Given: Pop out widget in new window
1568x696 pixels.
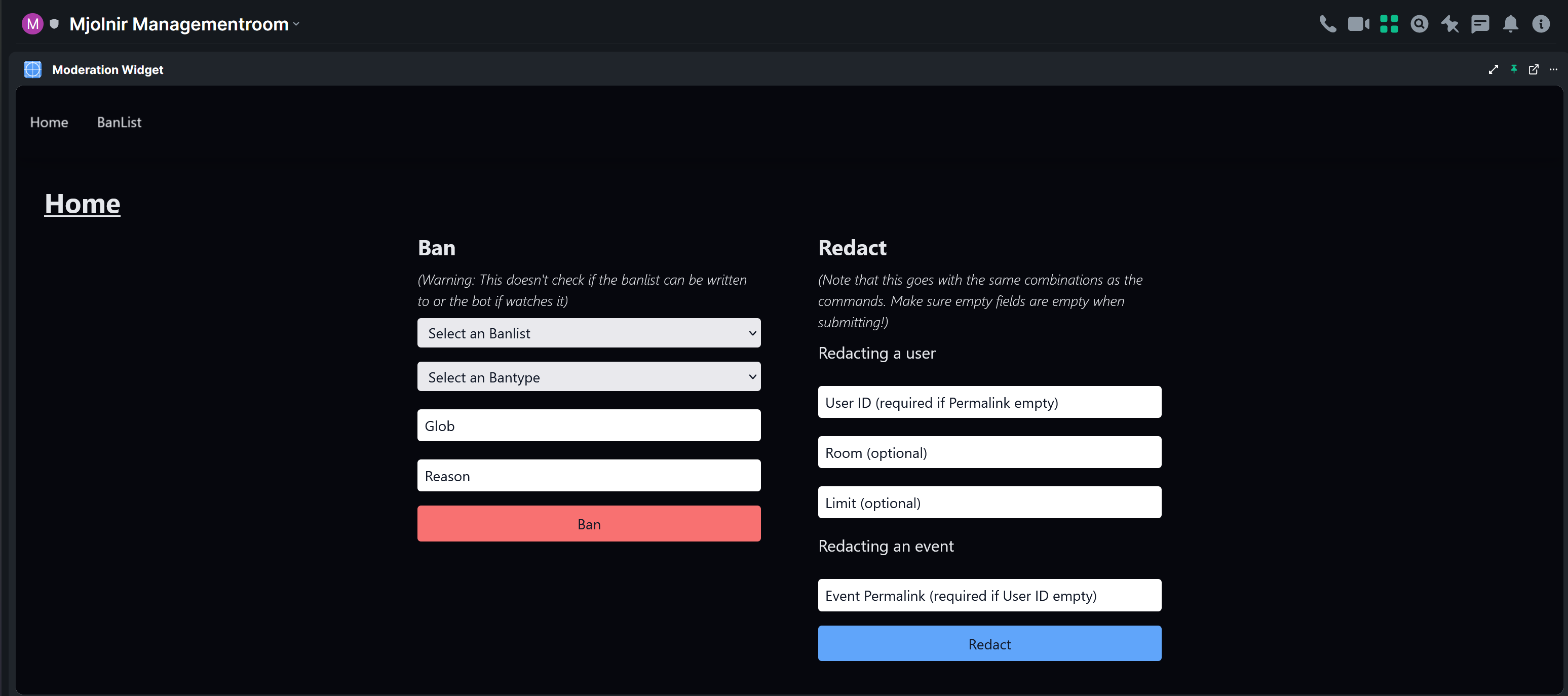Looking at the screenshot, I should pyautogui.click(x=1534, y=70).
